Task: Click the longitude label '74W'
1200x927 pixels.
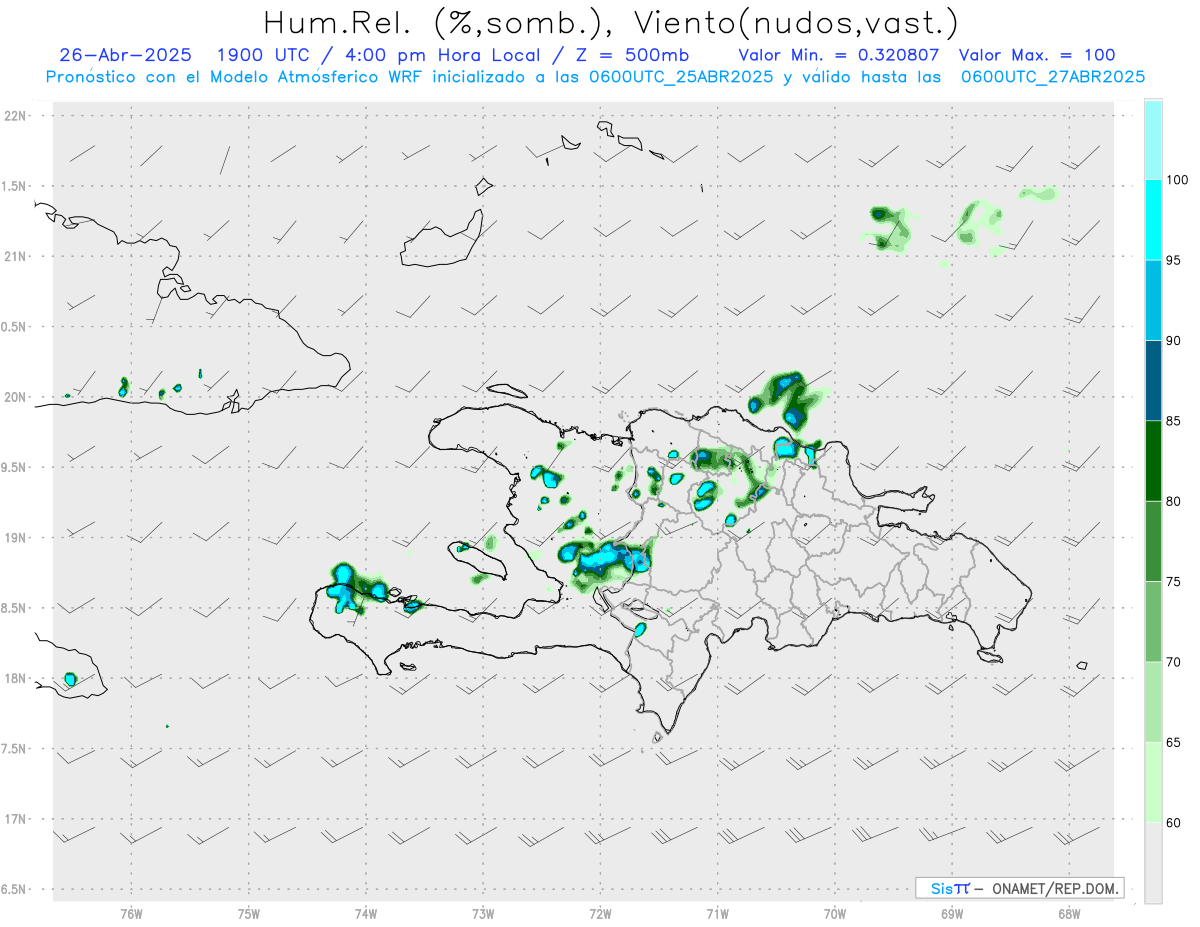Action: tap(366, 913)
